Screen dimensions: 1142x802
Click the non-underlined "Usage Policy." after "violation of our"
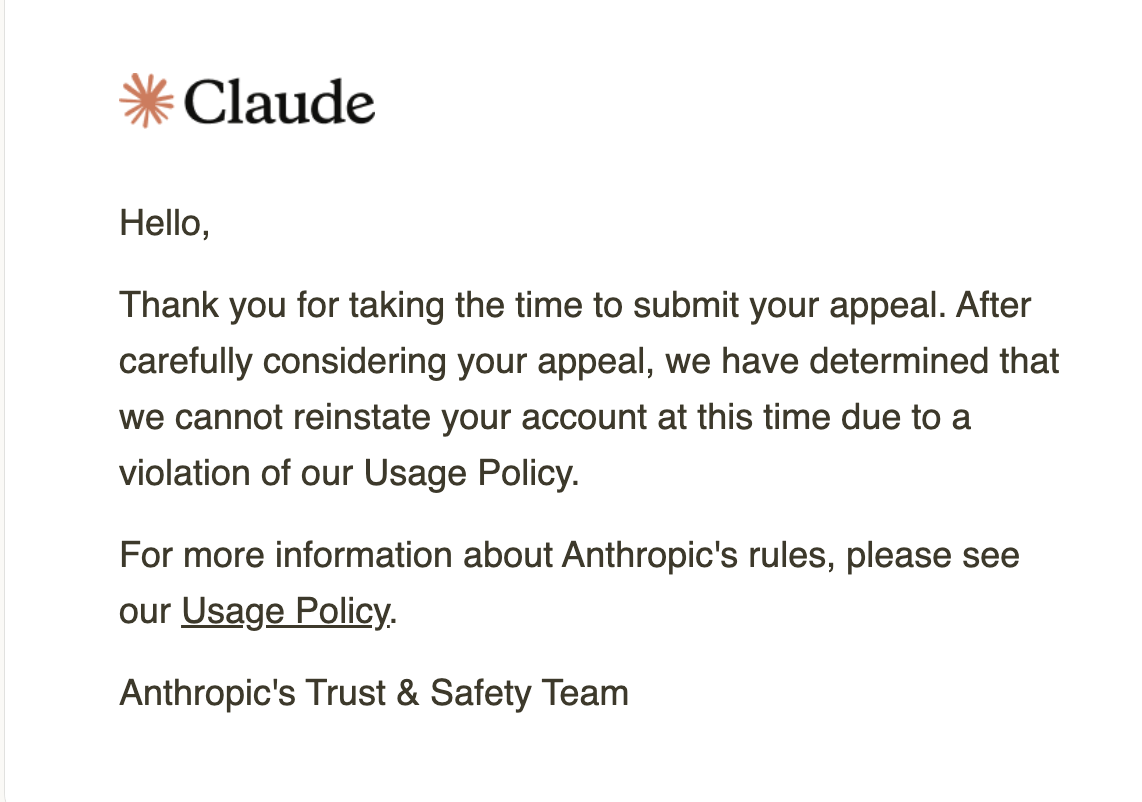pos(471,473)
